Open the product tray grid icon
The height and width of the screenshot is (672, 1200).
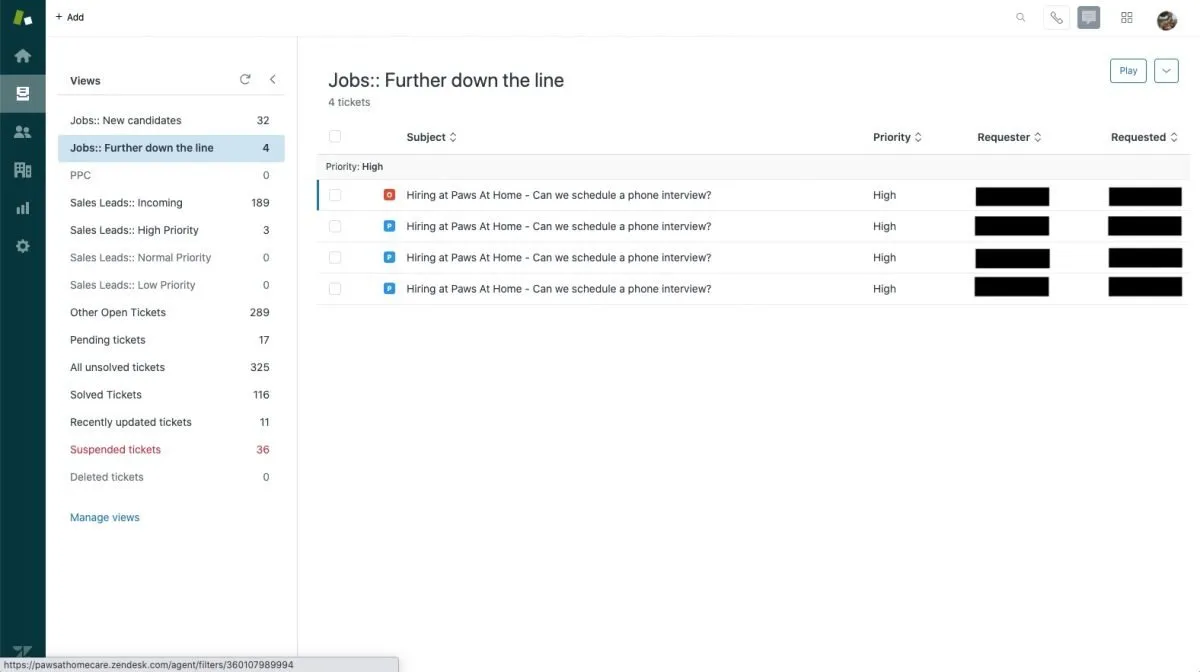1126,17
